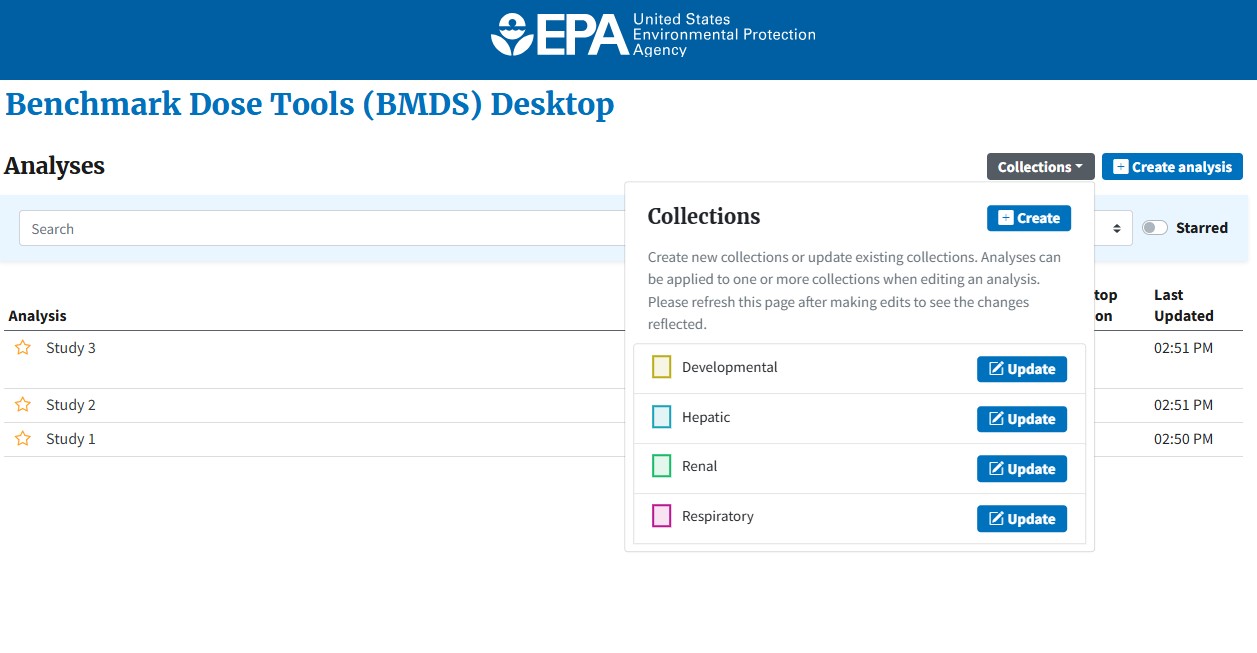Viewport: 1257px width, 653px height.
Task: Star the Study 3 analysis
Action: [x=23, y=348]
